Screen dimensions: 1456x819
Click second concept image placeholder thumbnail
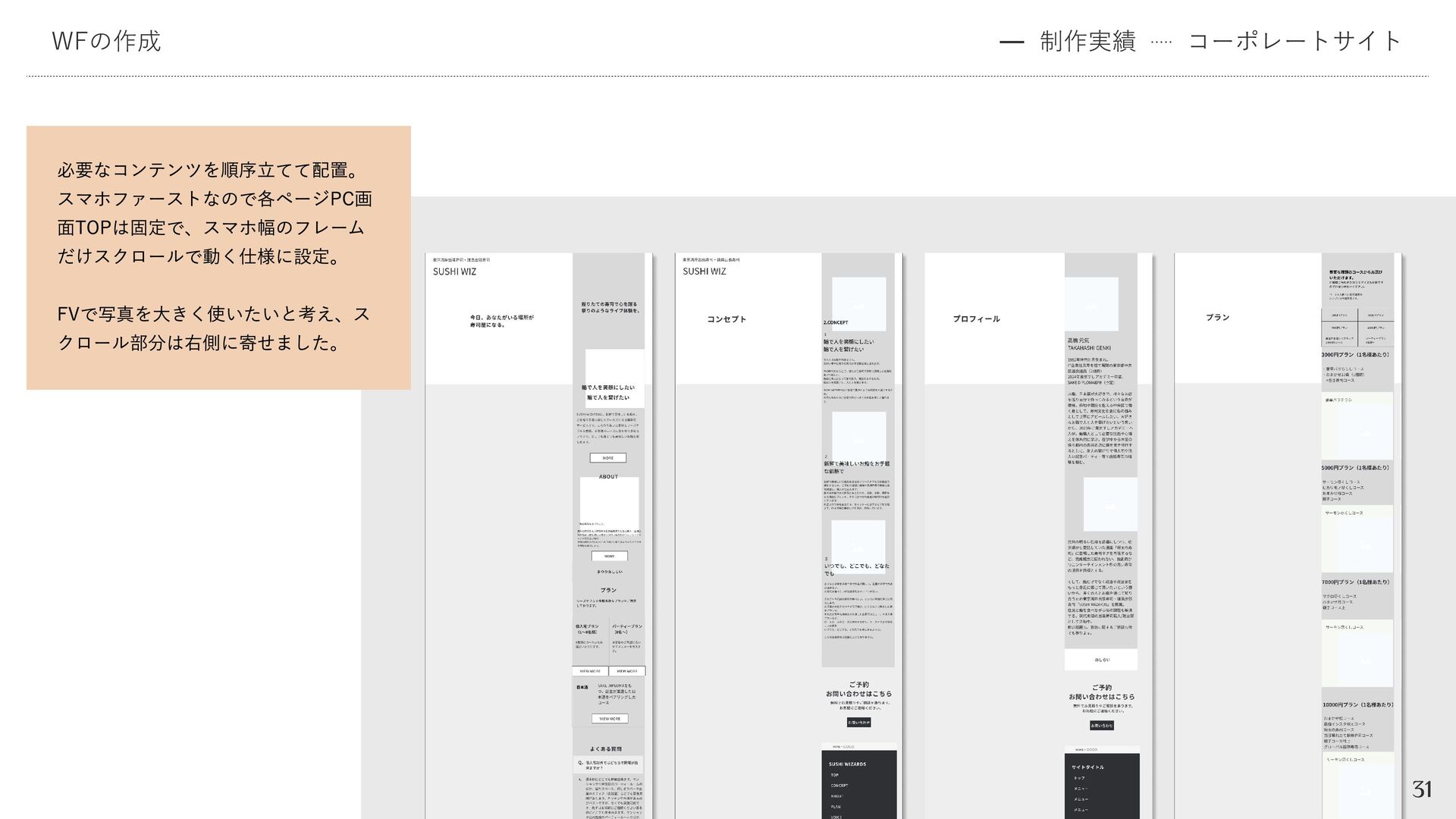click(858, 436)
